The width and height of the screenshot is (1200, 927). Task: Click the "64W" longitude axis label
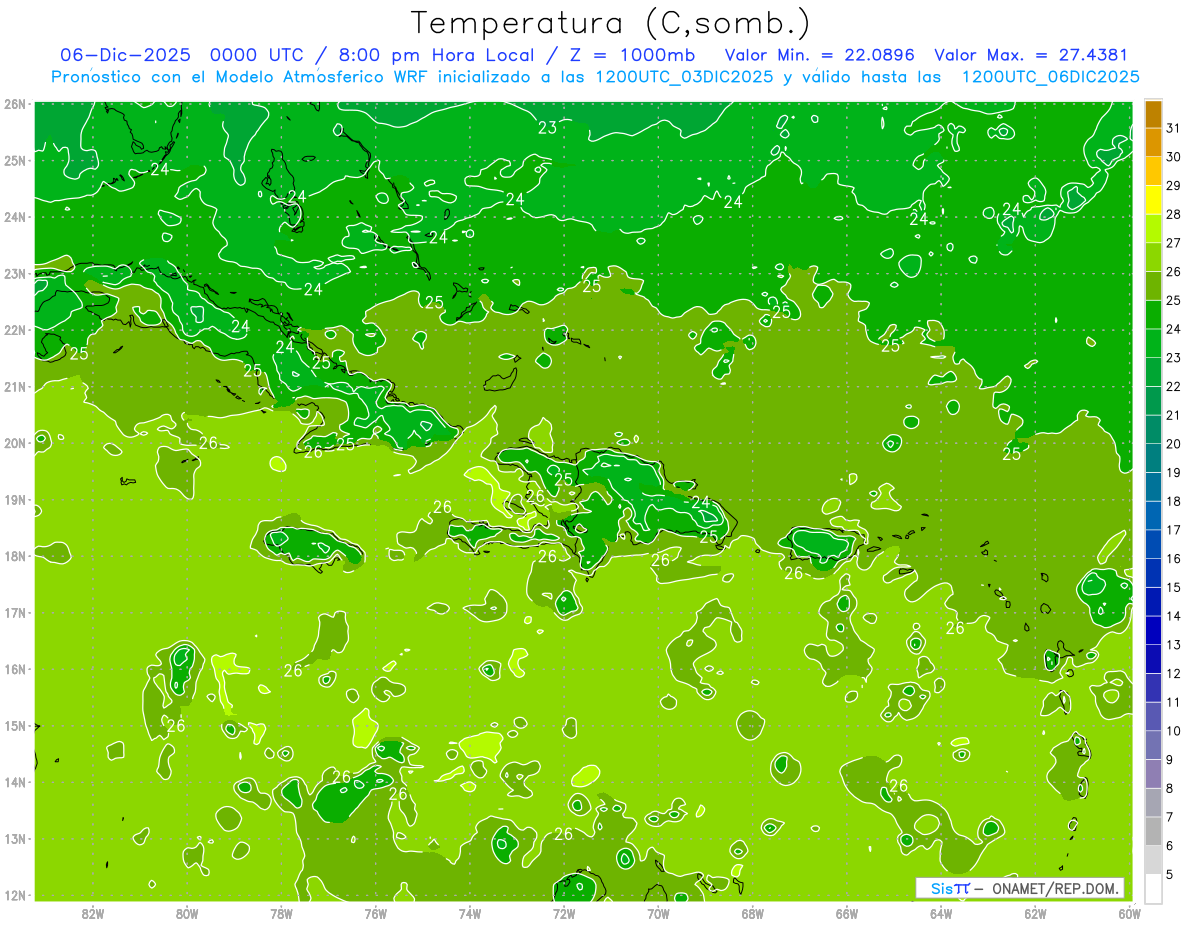point(941,912)
